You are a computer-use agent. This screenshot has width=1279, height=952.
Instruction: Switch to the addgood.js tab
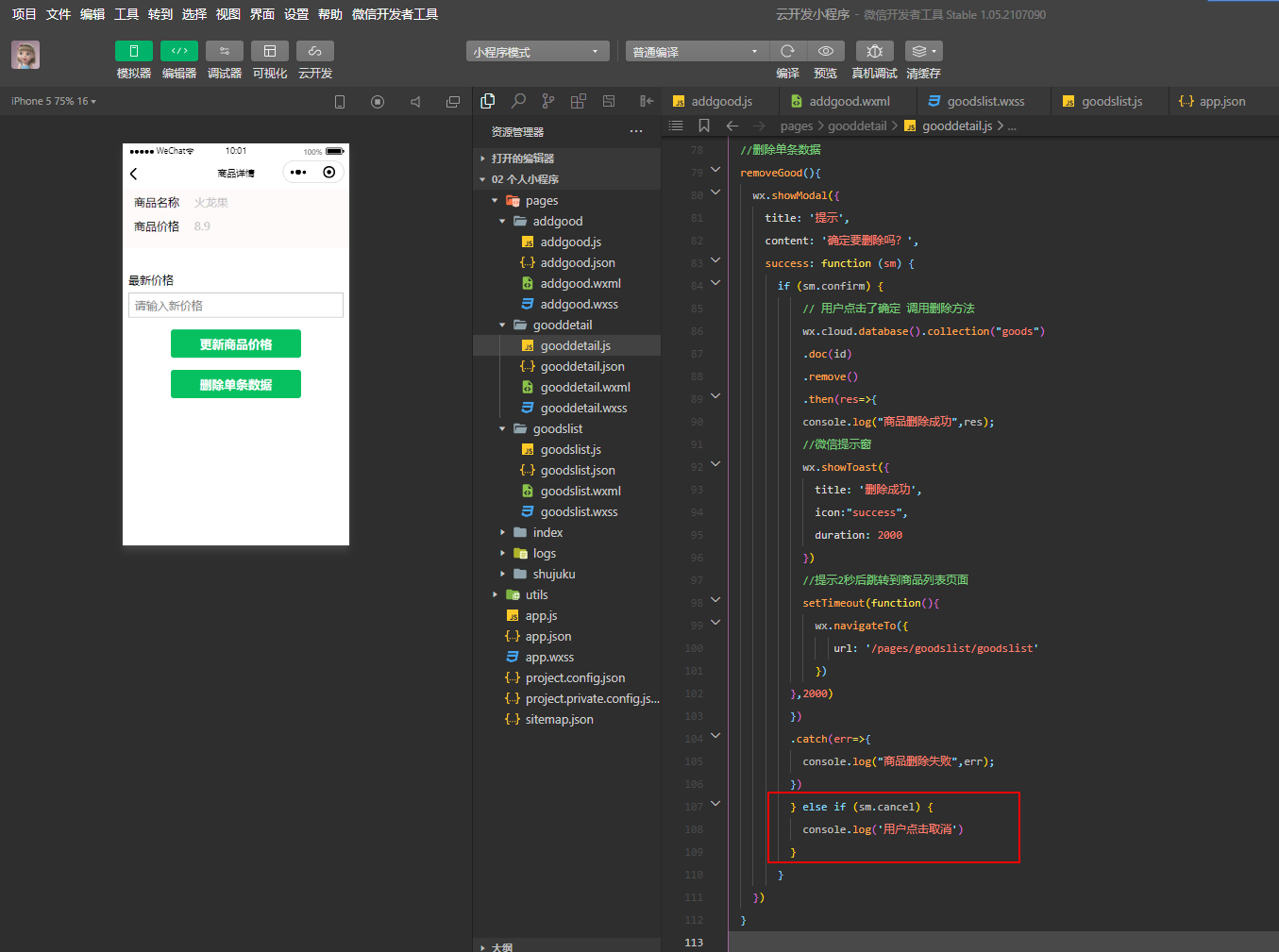click(721, 101)
